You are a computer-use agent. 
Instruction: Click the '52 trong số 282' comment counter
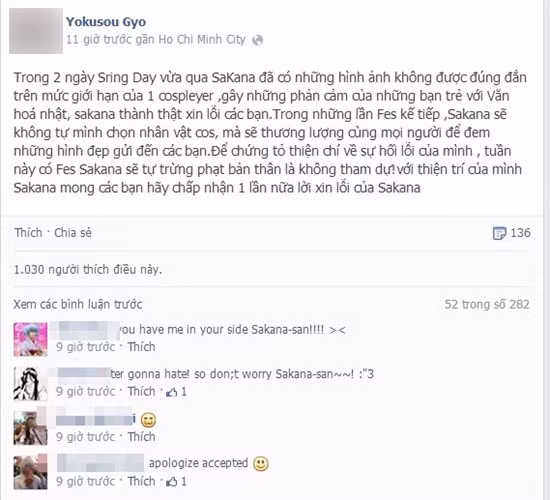click(487, 304)
